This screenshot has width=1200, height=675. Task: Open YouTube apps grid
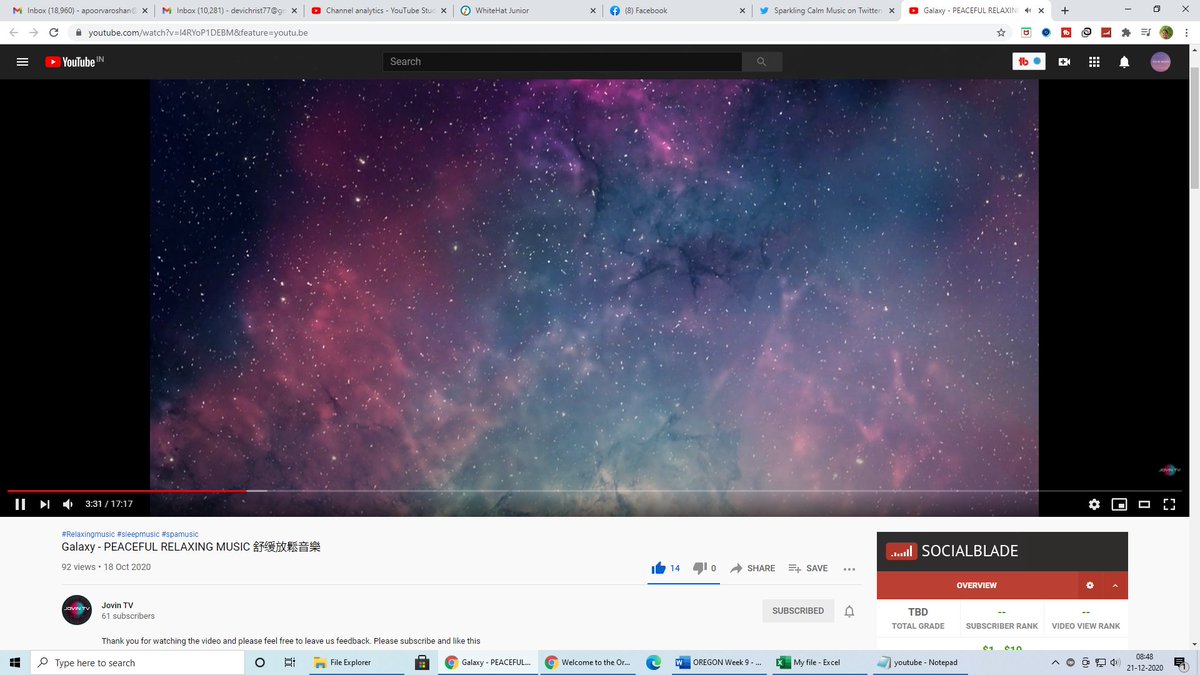click(1094, 62)
